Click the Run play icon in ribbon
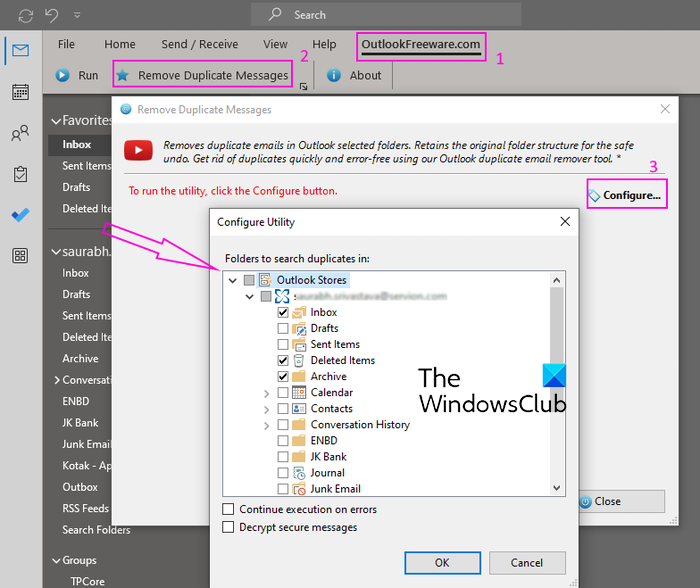Viewport: 700px width, 588px height. 62,75
